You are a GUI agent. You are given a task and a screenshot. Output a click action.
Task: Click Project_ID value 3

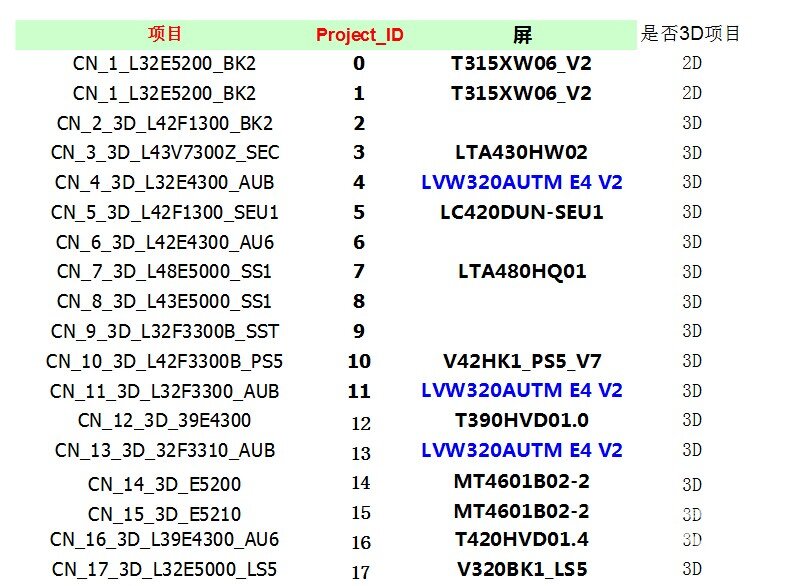[x=359, y=152]
